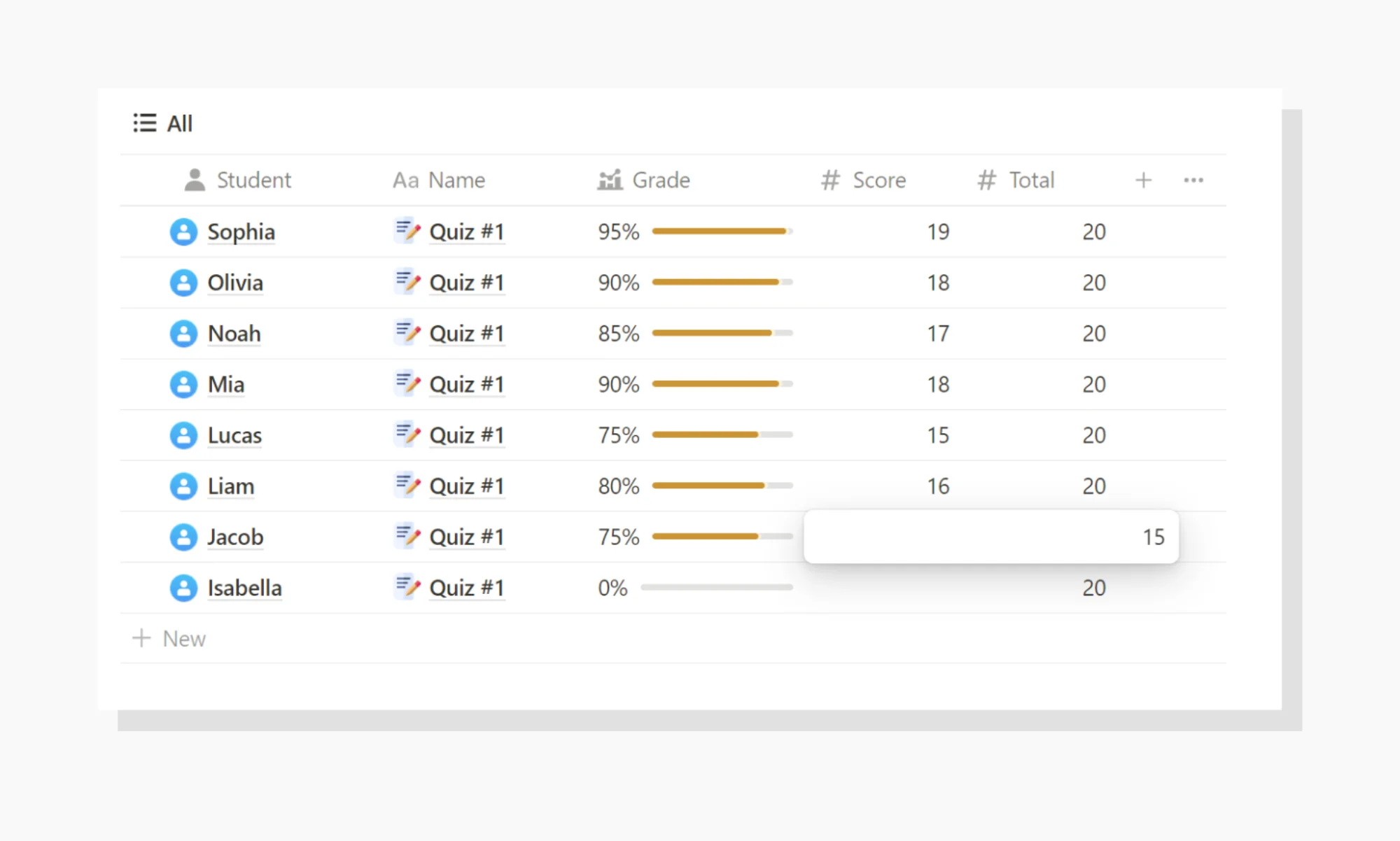Click the New entry button
Viewport: 1400px width, 841px height.
coord(170,638)
